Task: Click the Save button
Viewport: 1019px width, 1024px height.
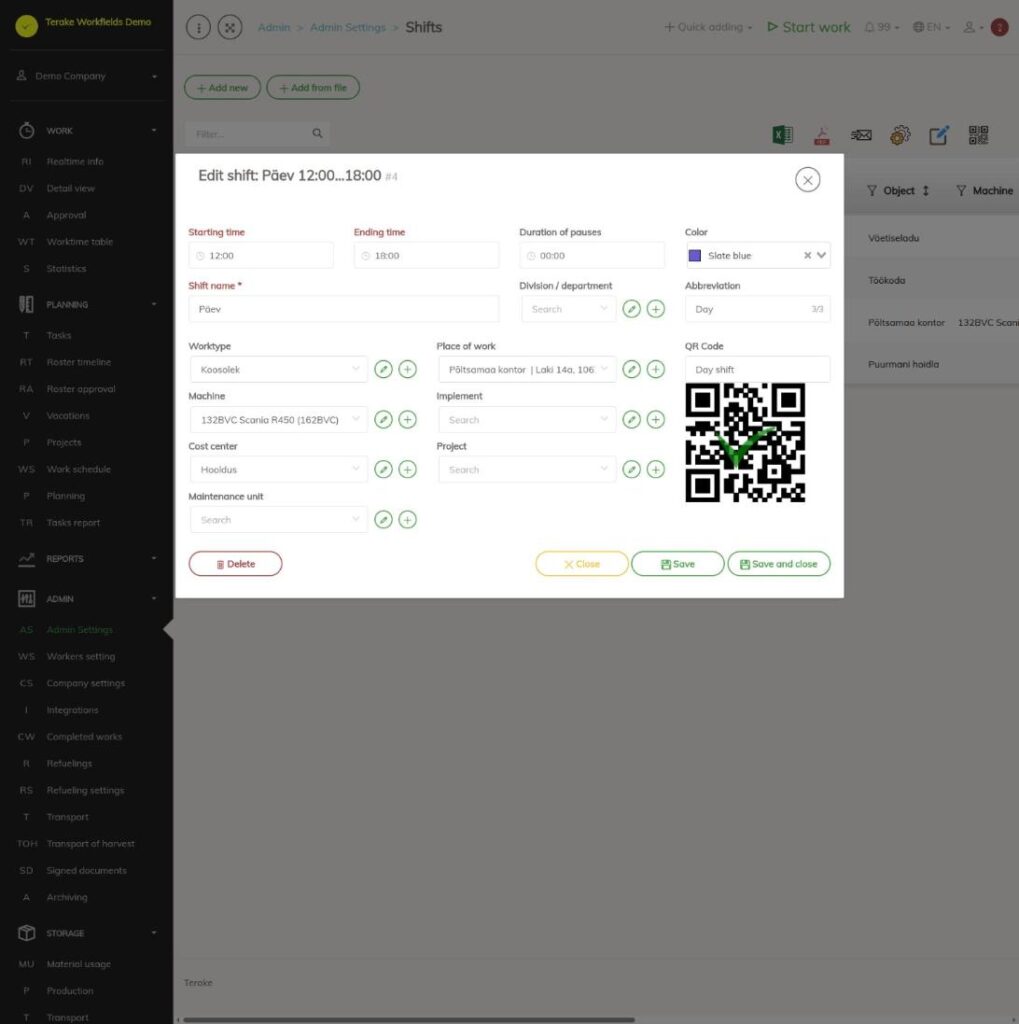Action: (677, 564)
